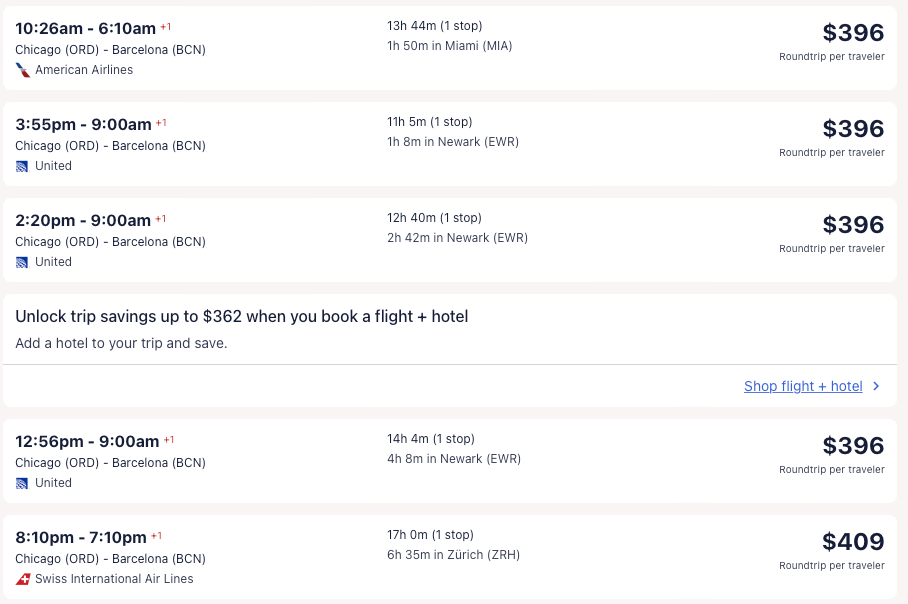Select the 10:26am - 6:10am American flight
The height and width of the screenshot is (604, 908).
(85, 28)
